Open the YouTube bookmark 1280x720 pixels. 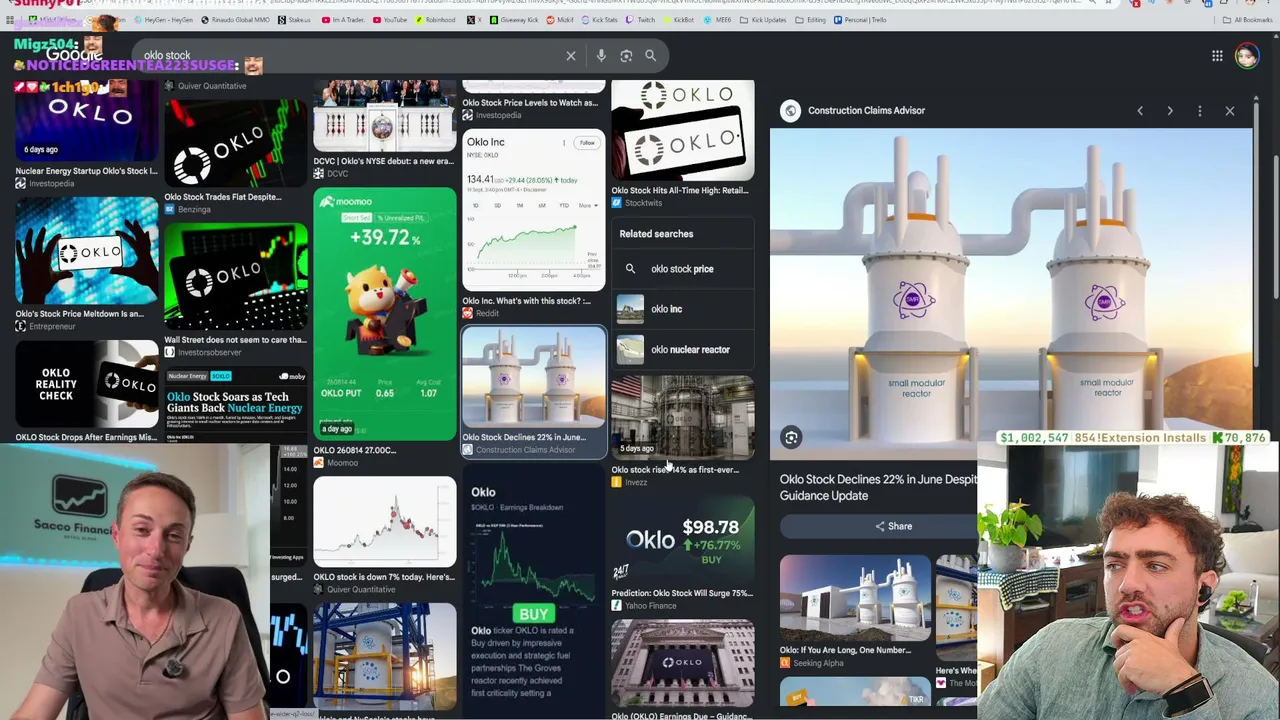(390, 20)
